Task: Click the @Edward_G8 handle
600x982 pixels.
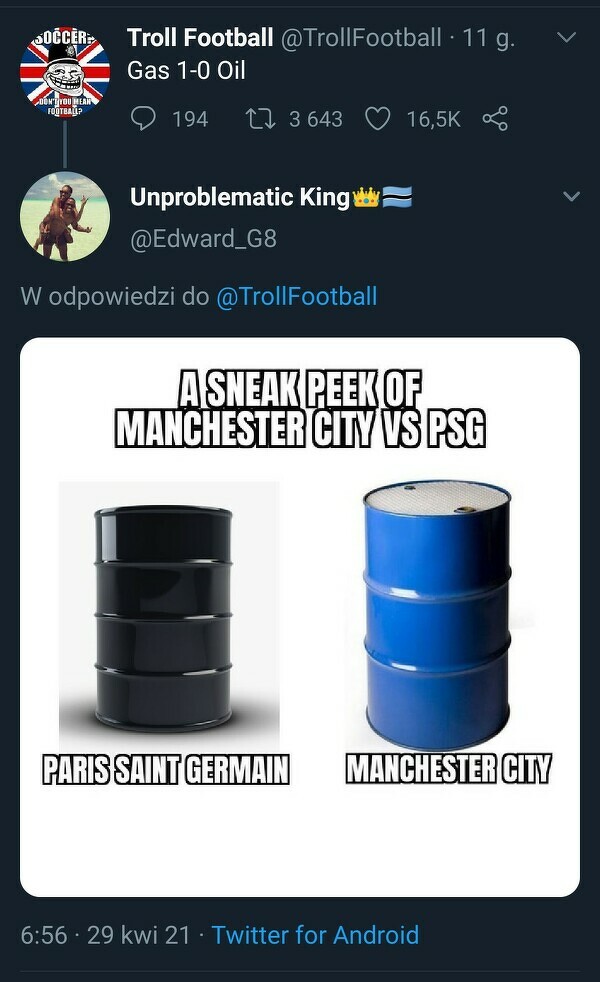Action: (x=203, y=238)
